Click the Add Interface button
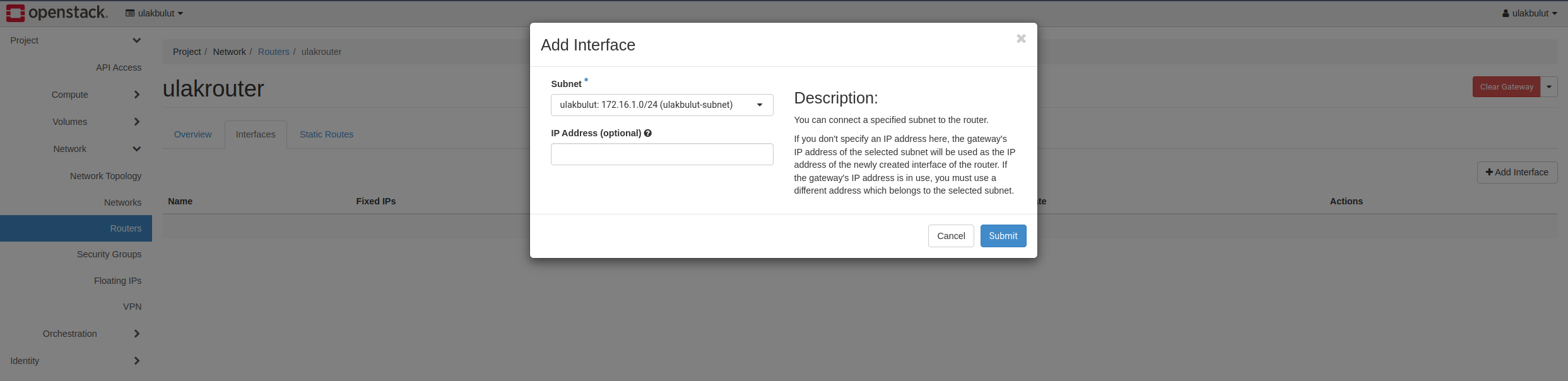The height and width of the screenshot is (381, 1568). tap(1517, 172)
